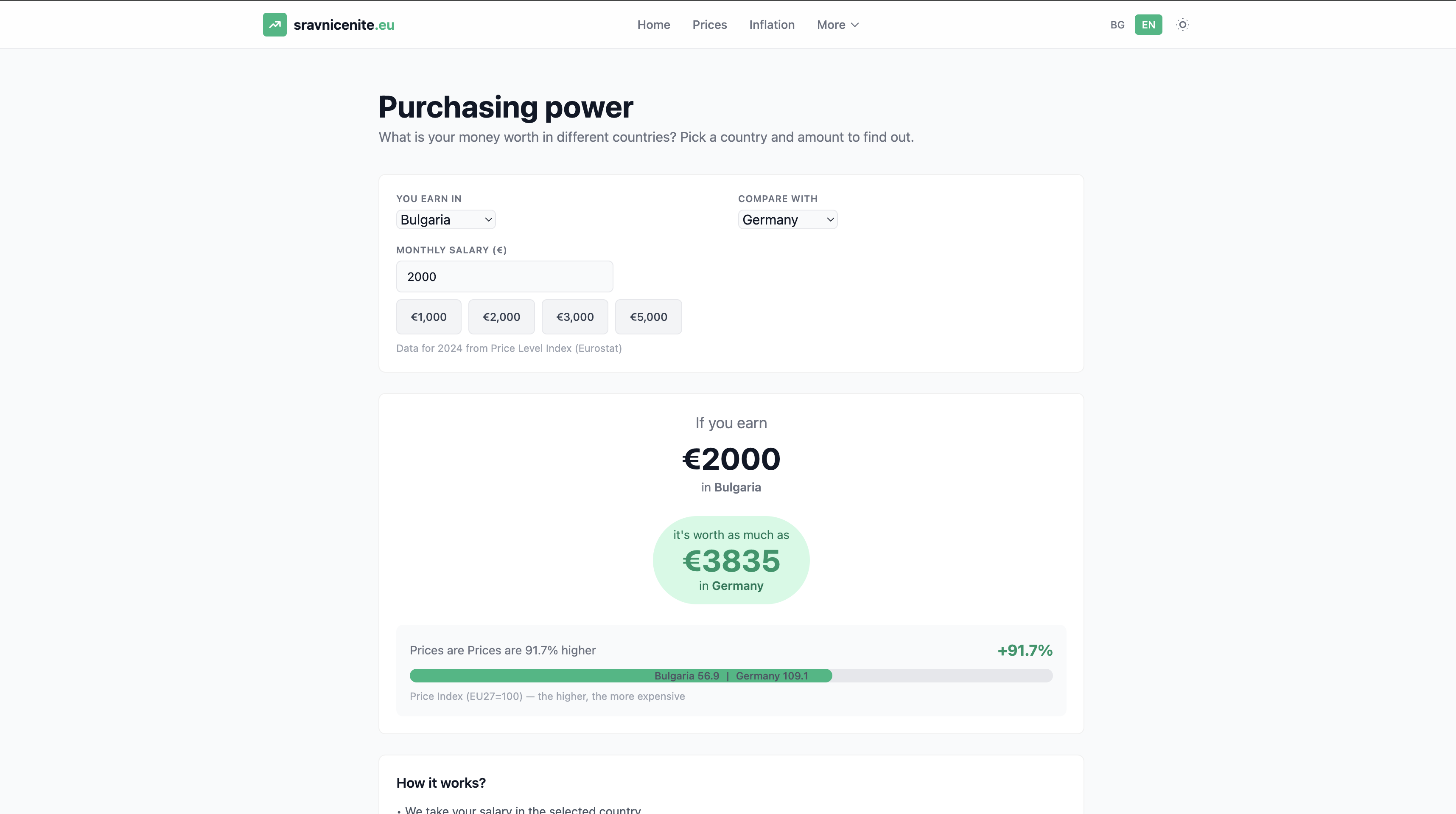Click the page subtitle about money worth

pyautogui.click(x=646, y=138)
